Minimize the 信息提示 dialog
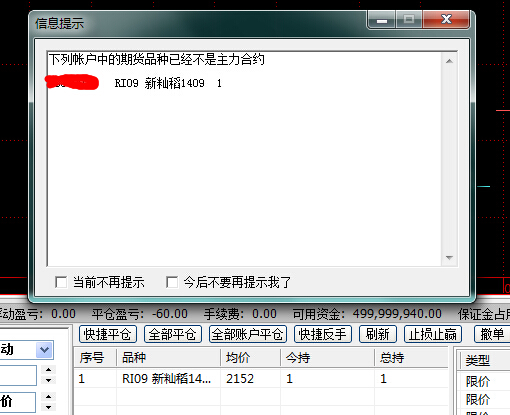The width and height of the screenshot is (510, 415). tap(382, 19)
